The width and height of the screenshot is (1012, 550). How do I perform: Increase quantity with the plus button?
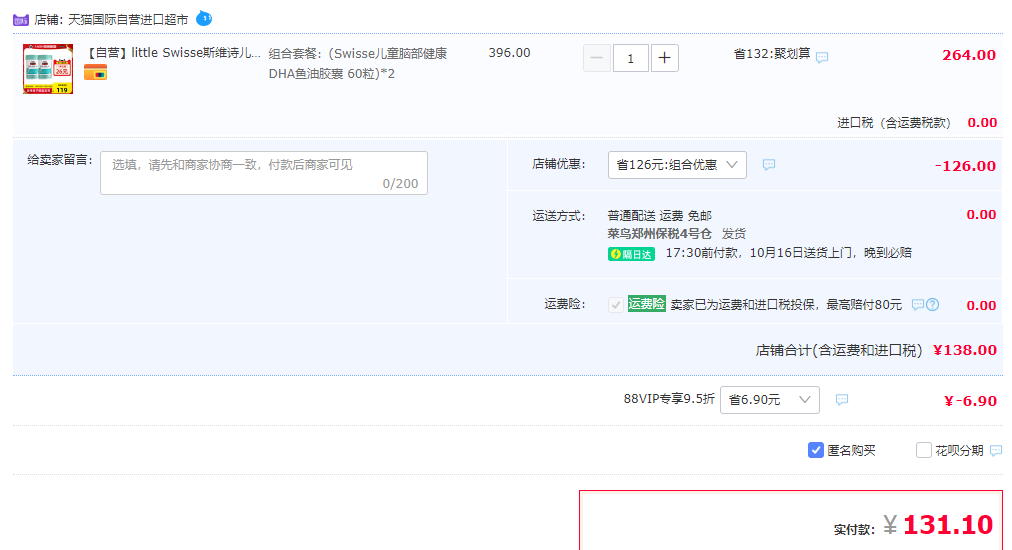665,58
